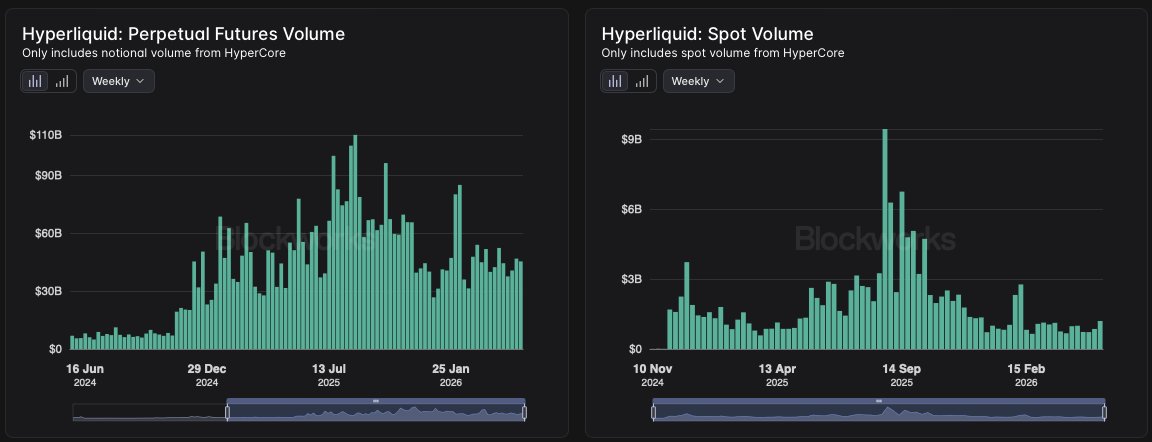Click the 16 Jun 2024 date label

pos(84,374)
